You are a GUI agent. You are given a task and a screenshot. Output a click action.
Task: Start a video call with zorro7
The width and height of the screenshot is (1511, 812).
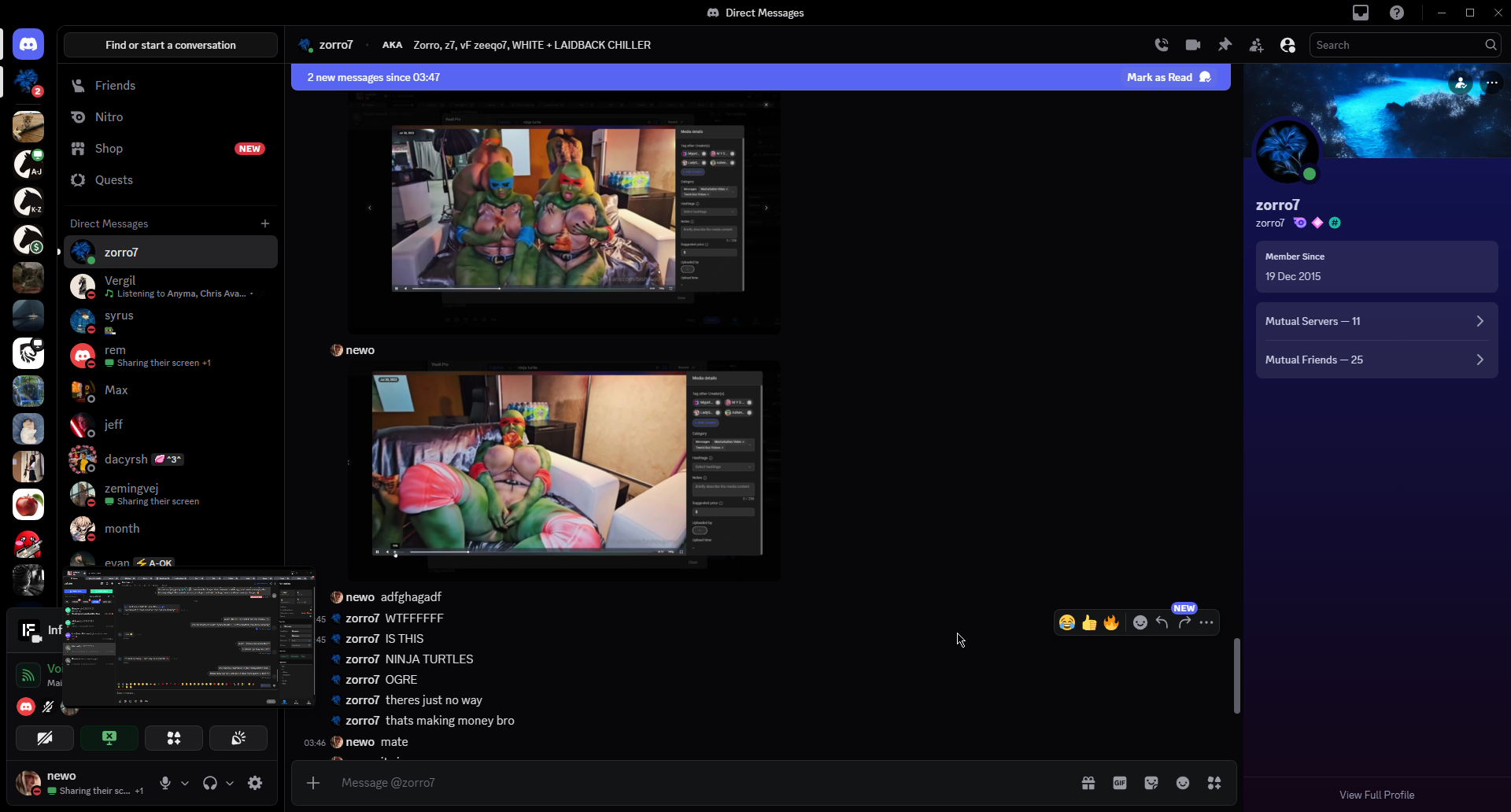pyautogui.click(x=1193, y=45)
